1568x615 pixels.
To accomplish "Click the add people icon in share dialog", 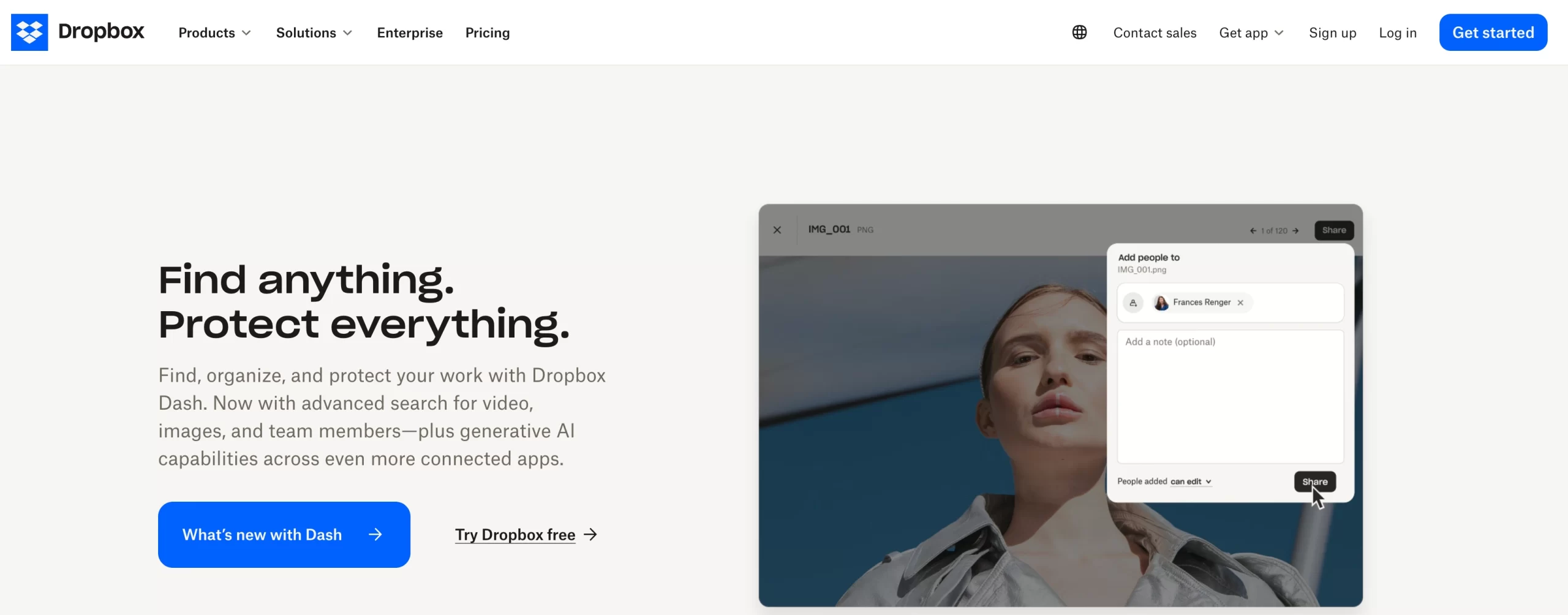I will coord(1133,302).
